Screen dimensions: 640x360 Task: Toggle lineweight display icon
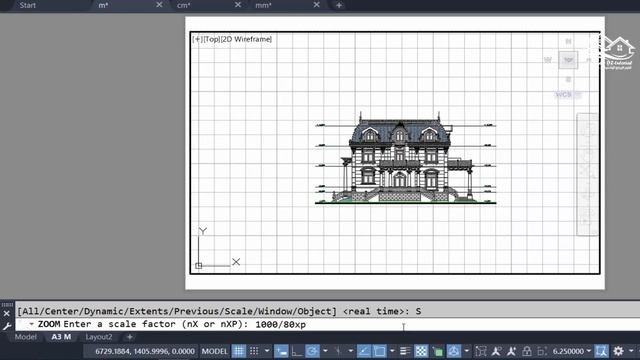pyautogui.click(x=405, y=351)
